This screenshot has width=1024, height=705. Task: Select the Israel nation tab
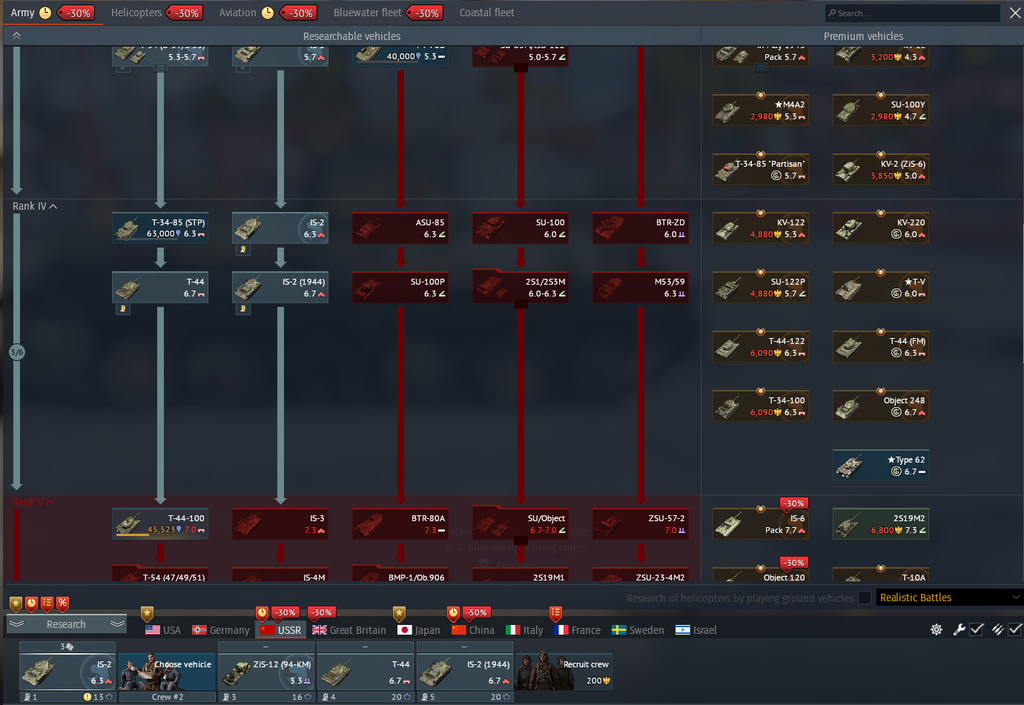click(x=696, y=630)
